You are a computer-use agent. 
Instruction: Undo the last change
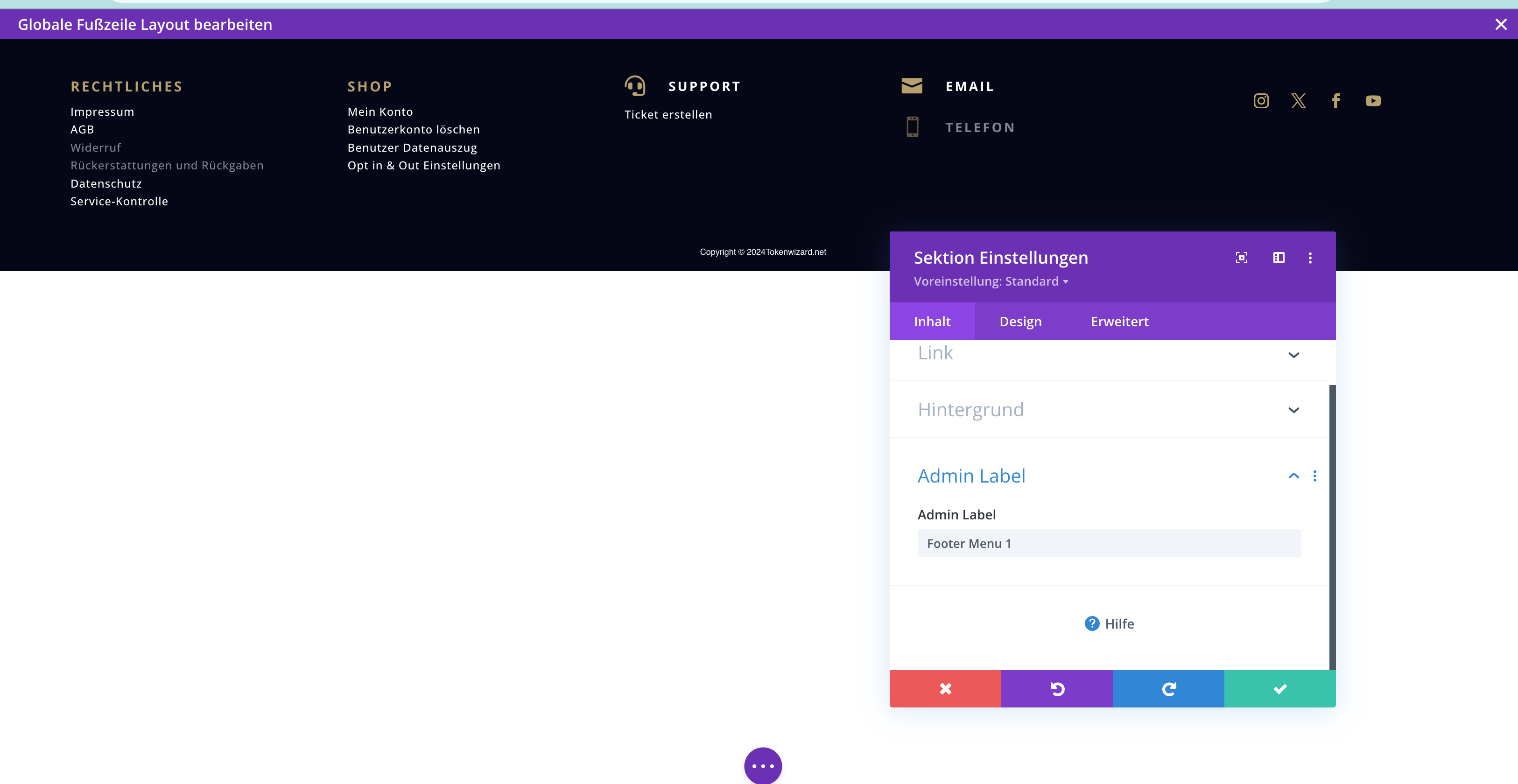coord(1057,689)
